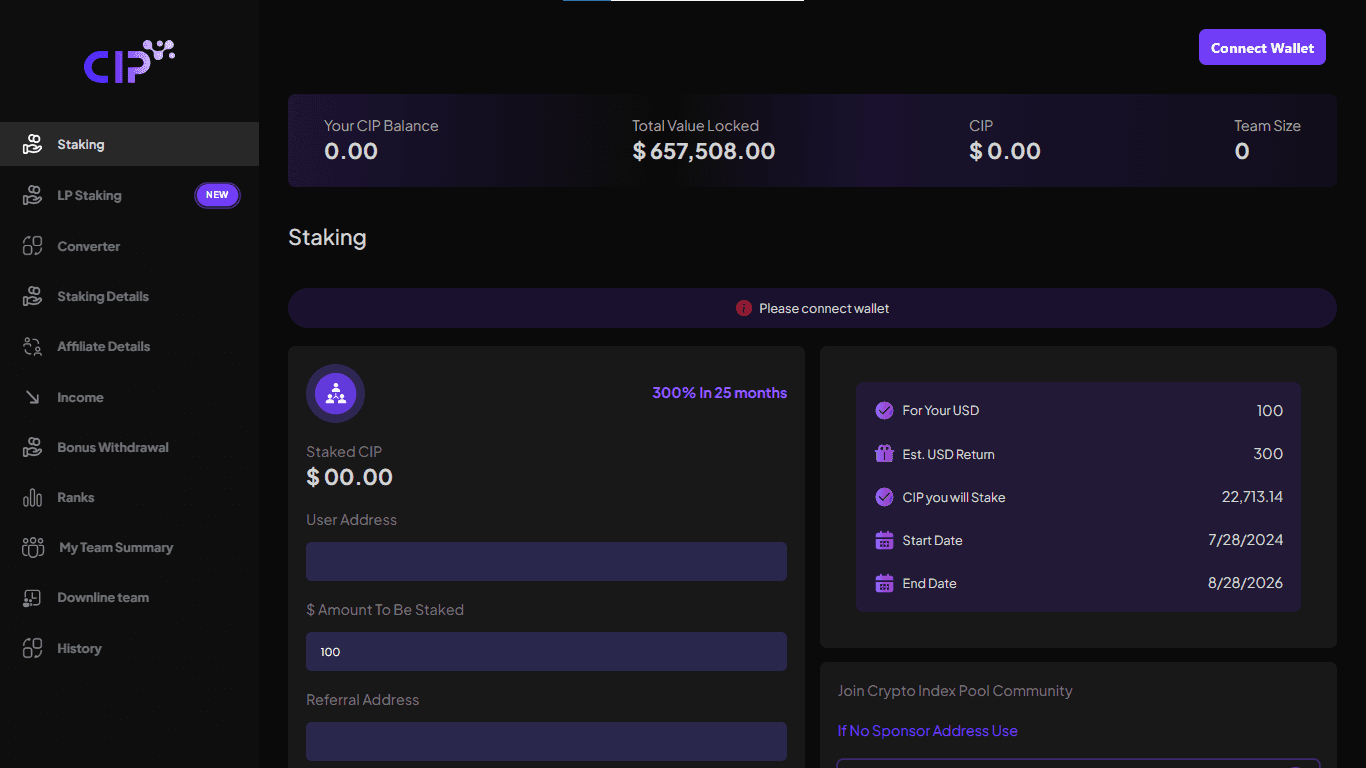Open the If No Sponsor Address Use link
Viewport: 1366px width, 768px height.
[x=927, y=731]
